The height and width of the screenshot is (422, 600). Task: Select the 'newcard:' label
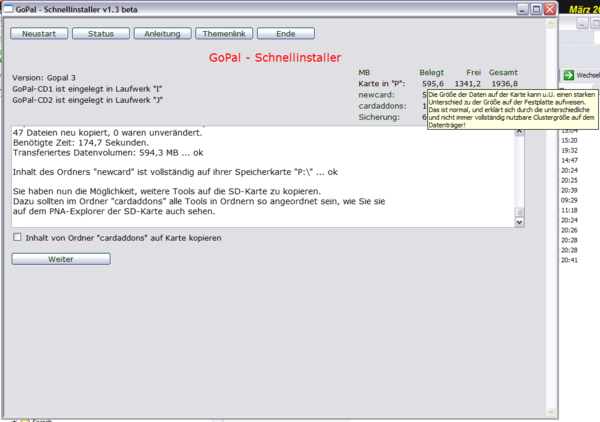click(376, 95)
